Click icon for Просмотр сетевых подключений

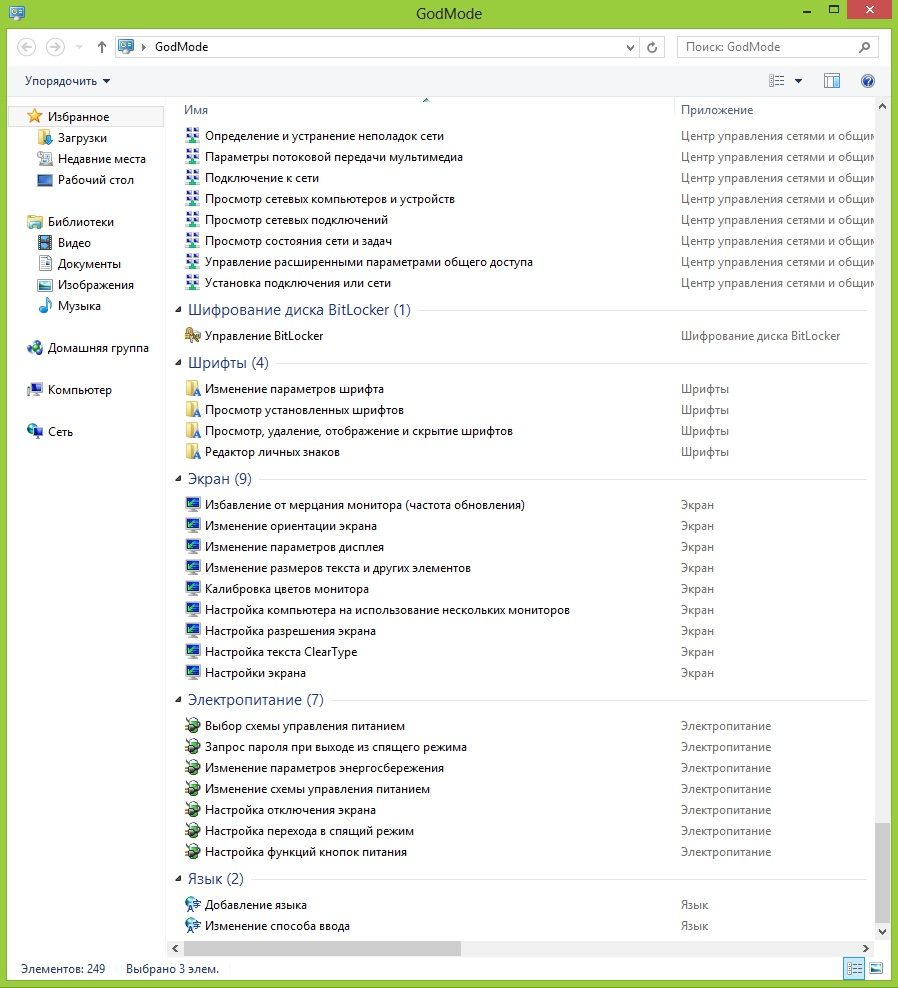tap(192, 219)
